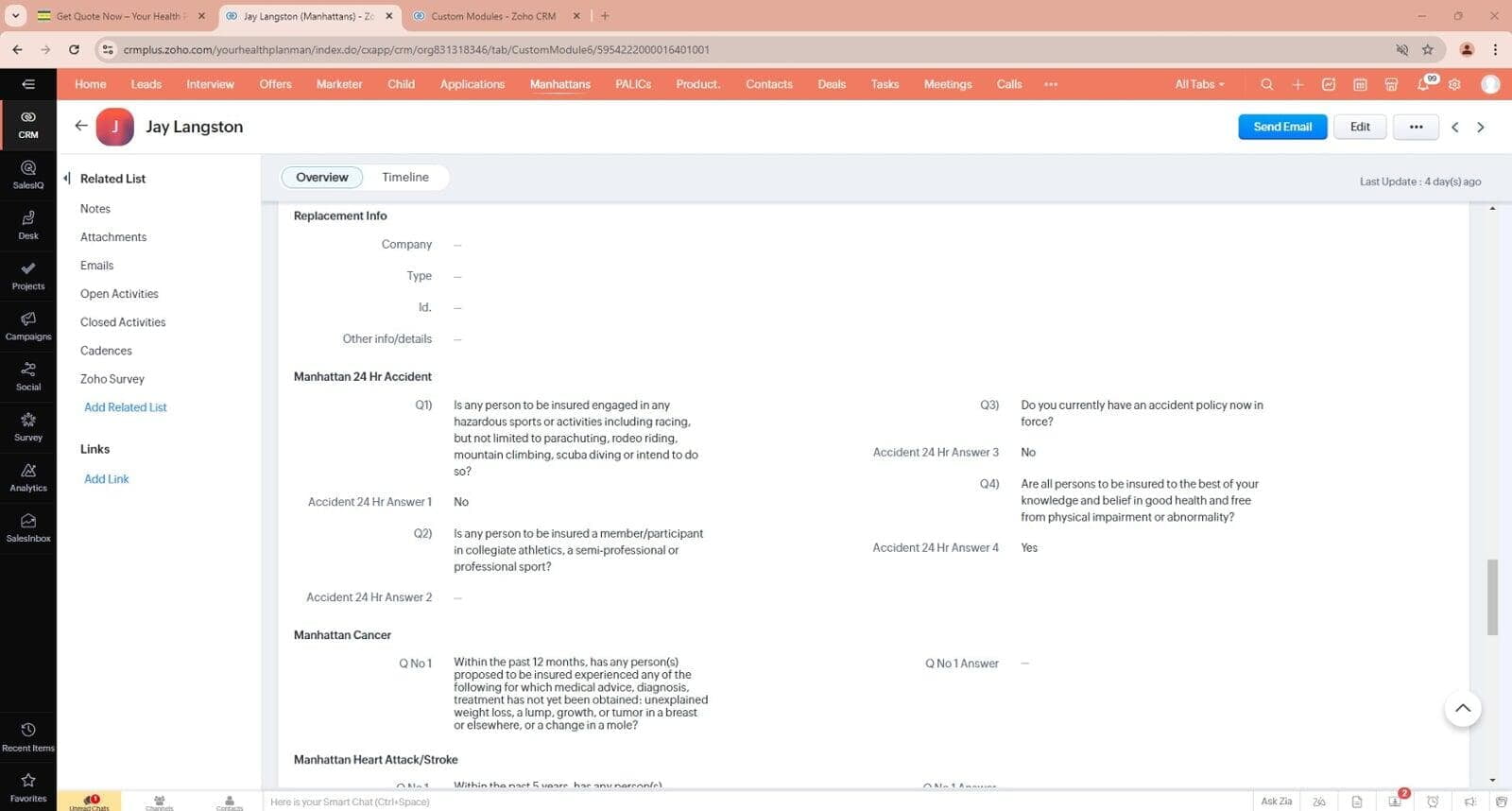
Task: Click the Add Link link
Action: (107, 479)
